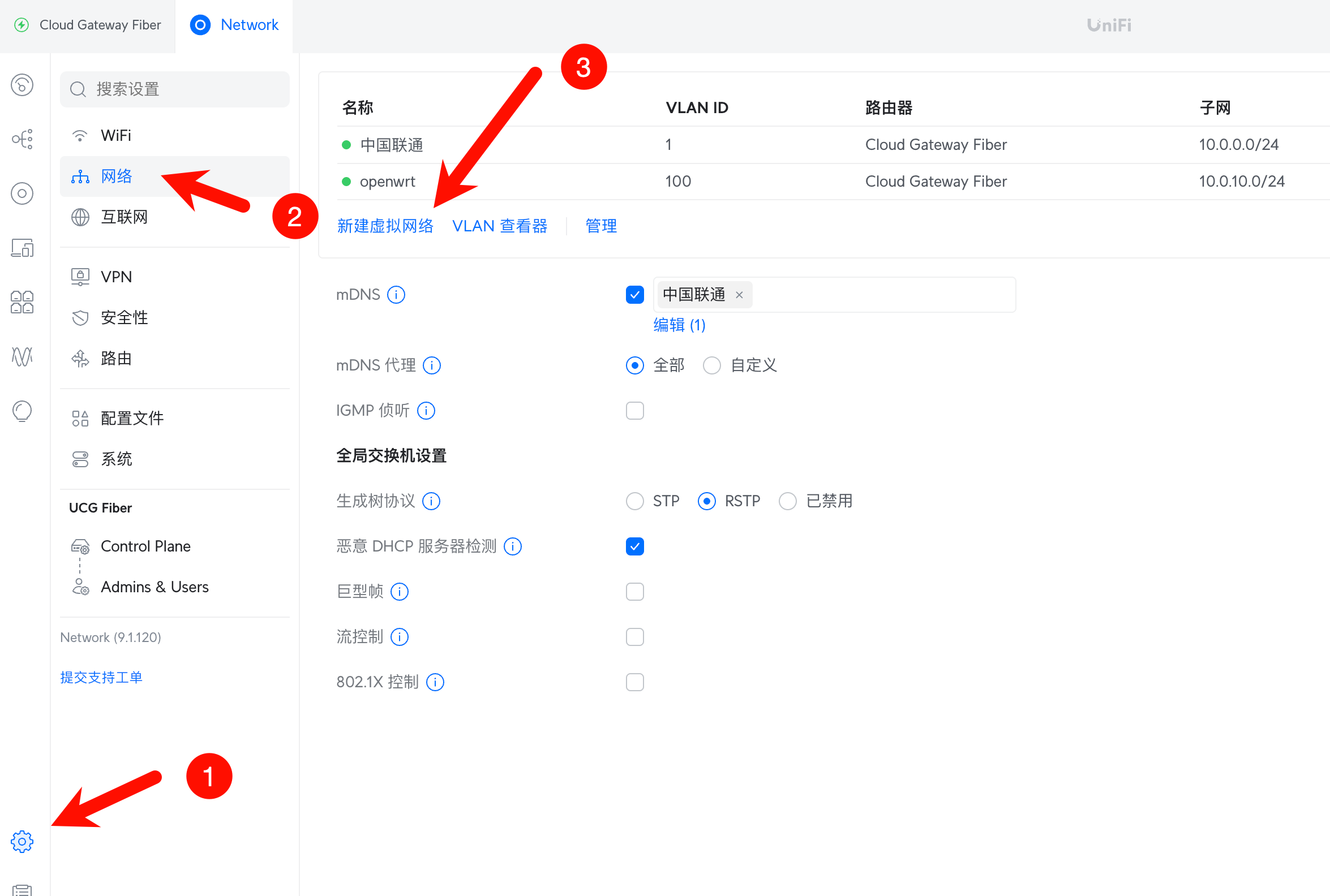Click 编辑 (1) link under mDNS

point(679,325)
